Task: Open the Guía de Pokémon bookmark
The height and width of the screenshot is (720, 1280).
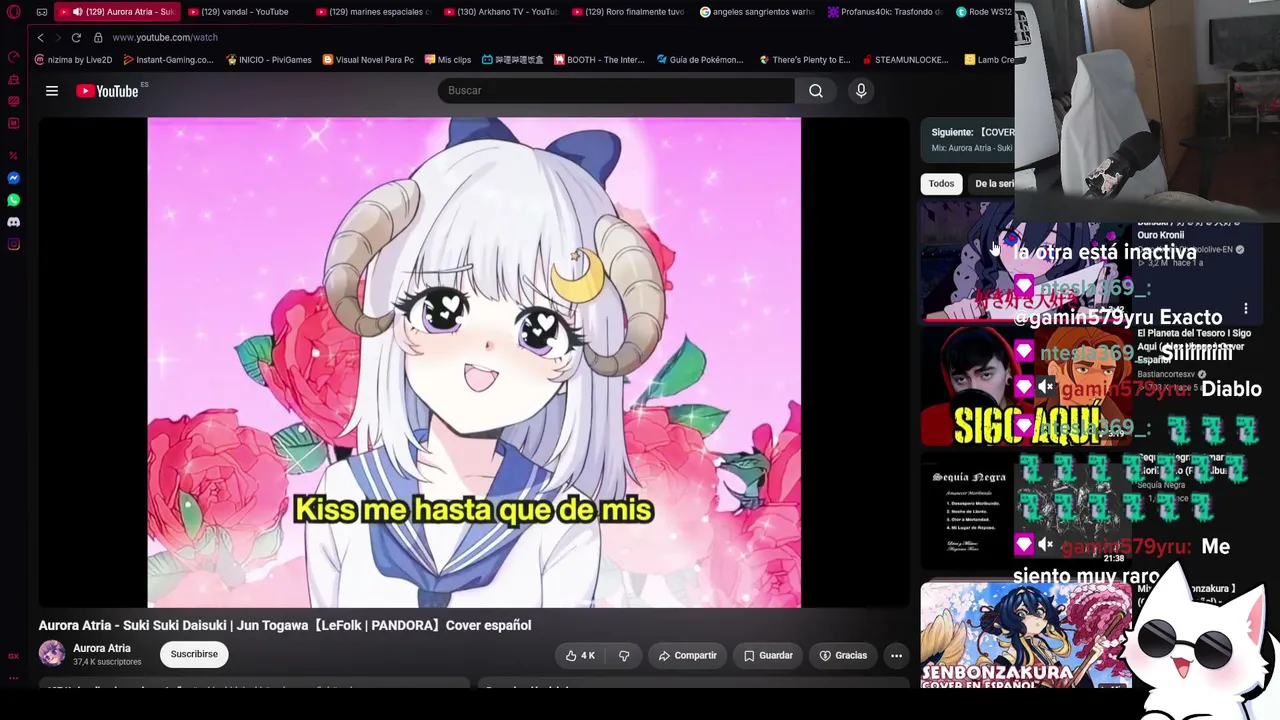Action: coord(700,60)
